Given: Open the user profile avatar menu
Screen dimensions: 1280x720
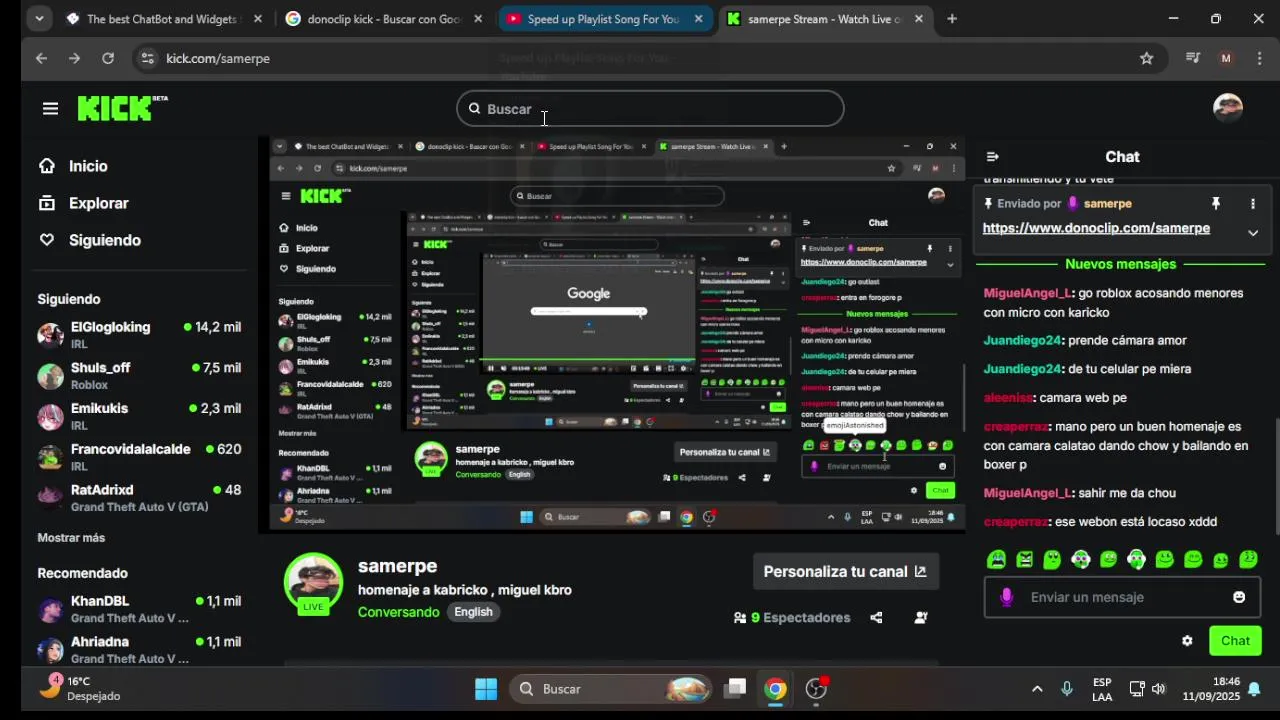Looking at the screenshot, I should (x=1227, y=108).
